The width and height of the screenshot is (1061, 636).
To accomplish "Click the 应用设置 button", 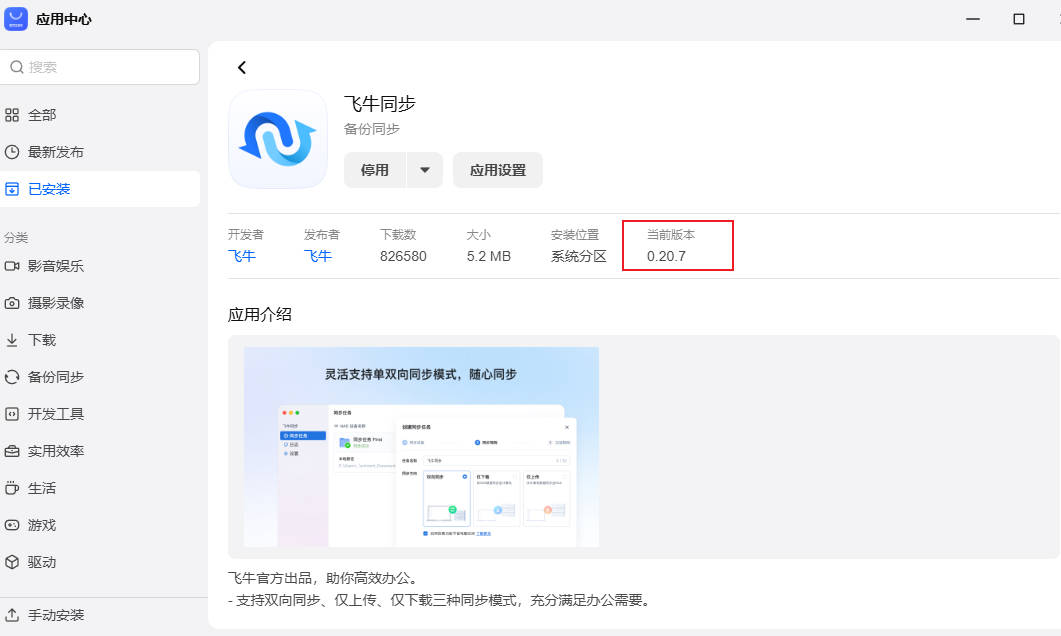I will point(498,170).
